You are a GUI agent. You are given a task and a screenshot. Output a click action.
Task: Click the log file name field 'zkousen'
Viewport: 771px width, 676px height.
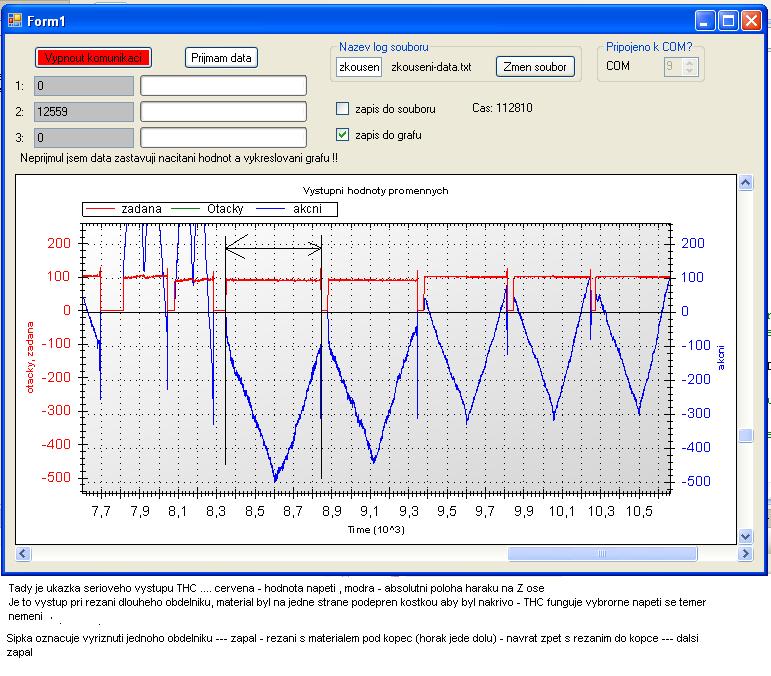[x=359, y=67]
